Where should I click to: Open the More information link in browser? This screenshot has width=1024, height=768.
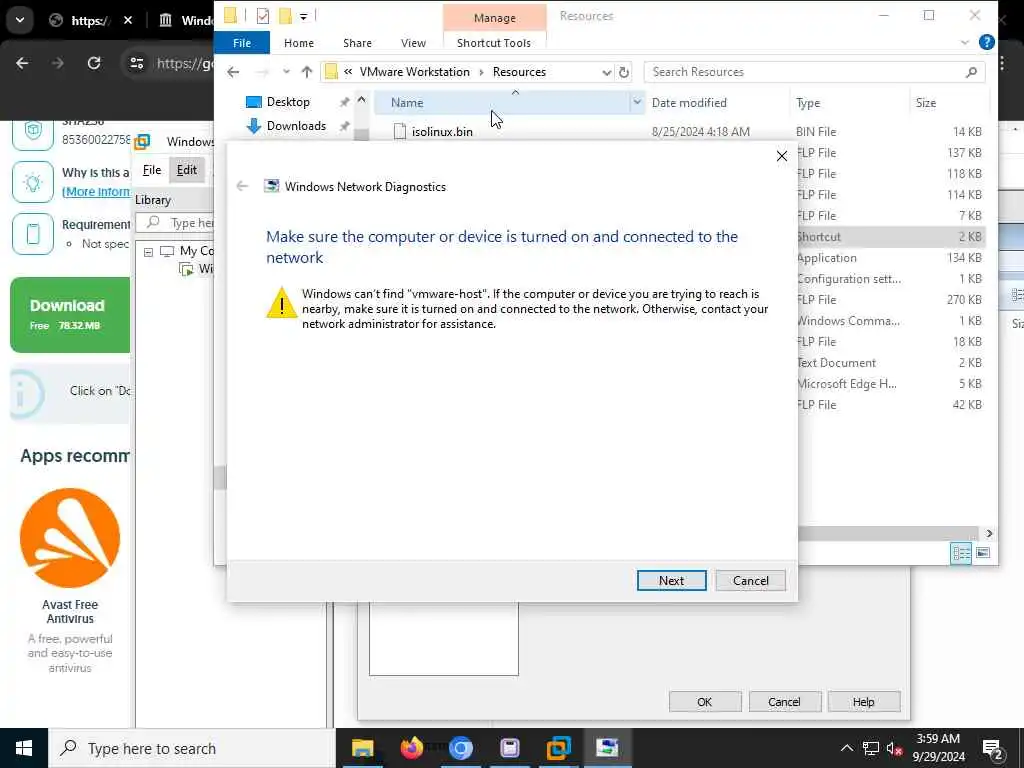click(x=96, y=192)
